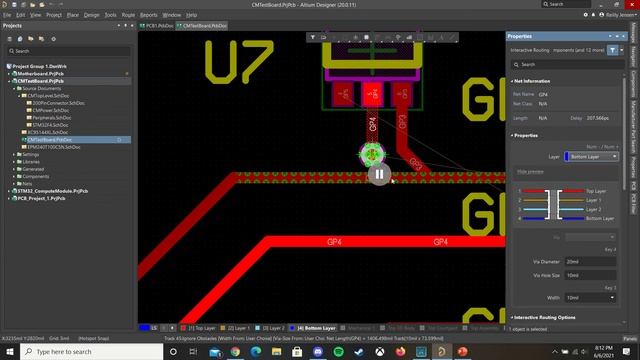Edit the Via Hole Size field
Image resolution: width=640 pixels, height=360 pixels.
click(x=591, y=276)
